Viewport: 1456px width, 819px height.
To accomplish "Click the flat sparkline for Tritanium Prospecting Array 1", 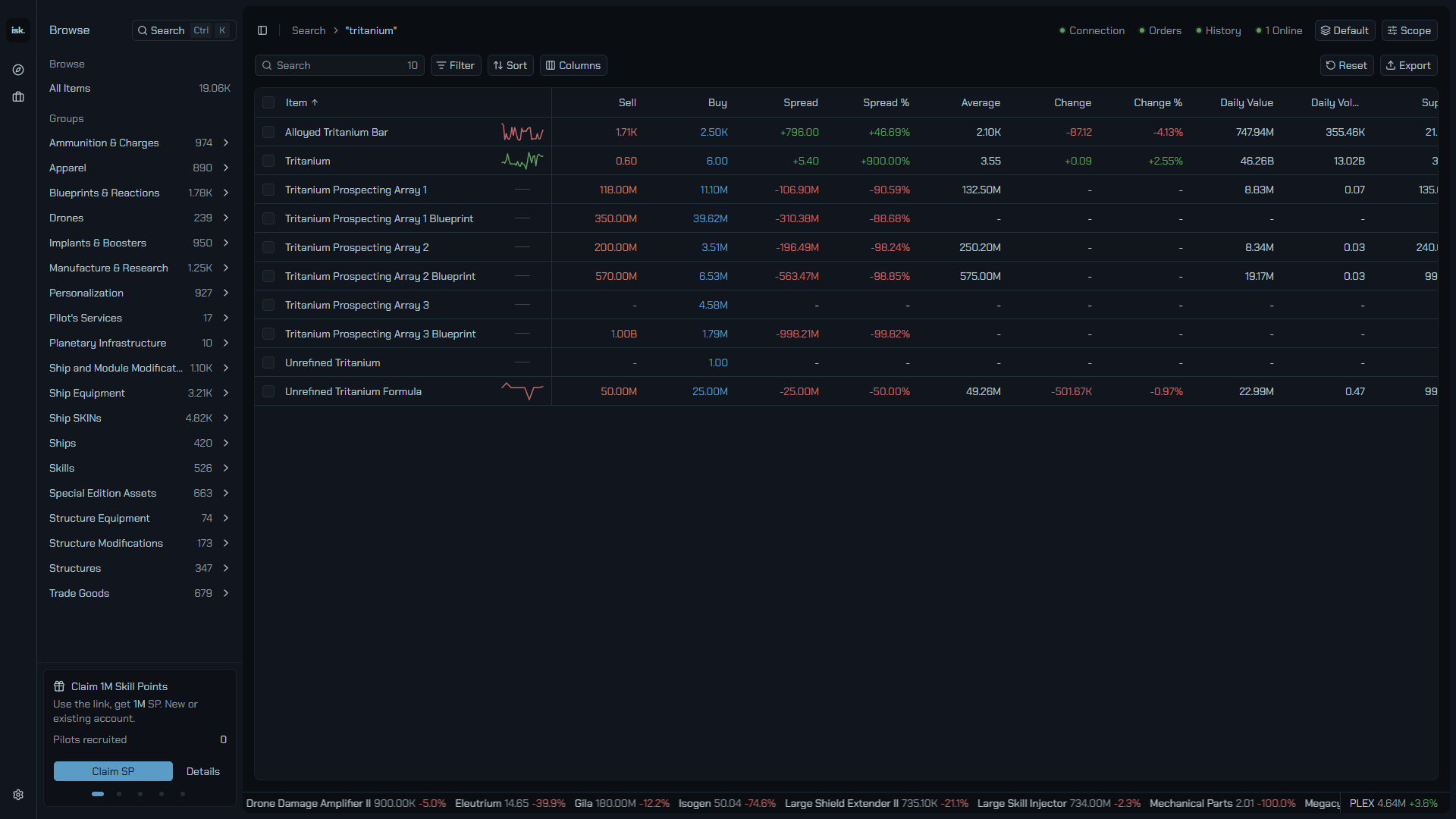I will (522, 190).
